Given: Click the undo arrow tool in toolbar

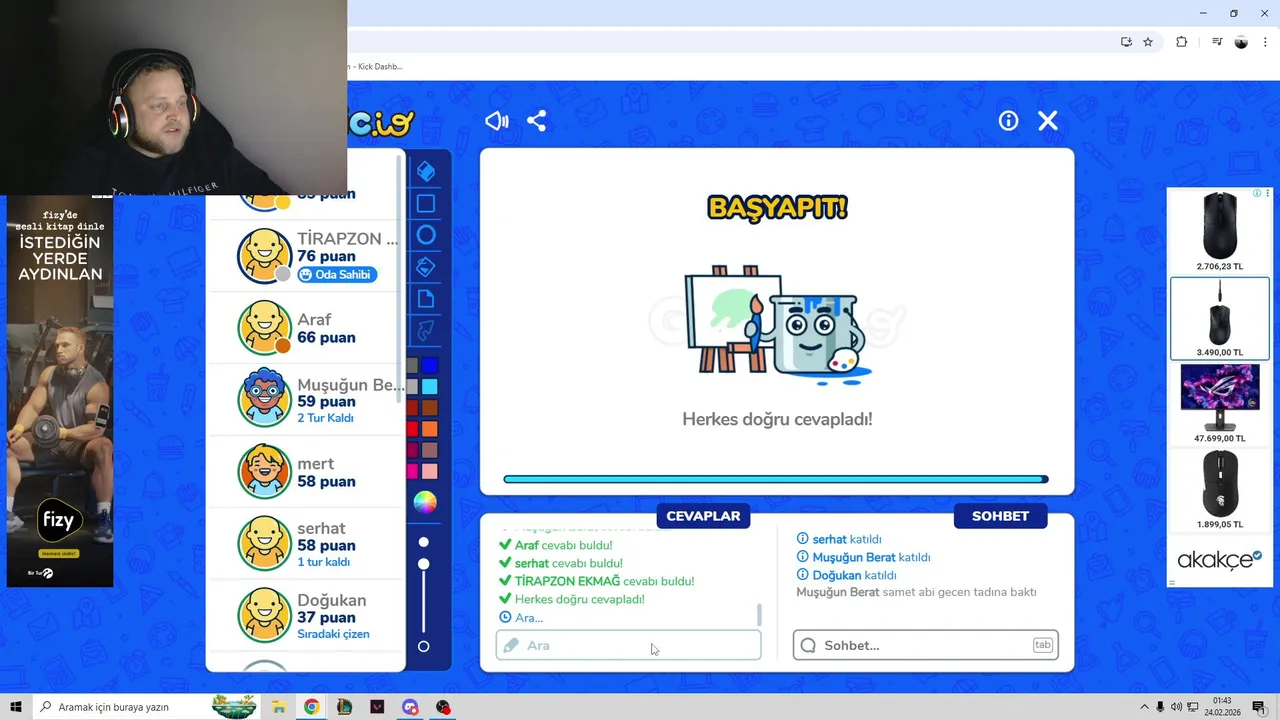Looking at the screenshot, I should tap(426, 330).
